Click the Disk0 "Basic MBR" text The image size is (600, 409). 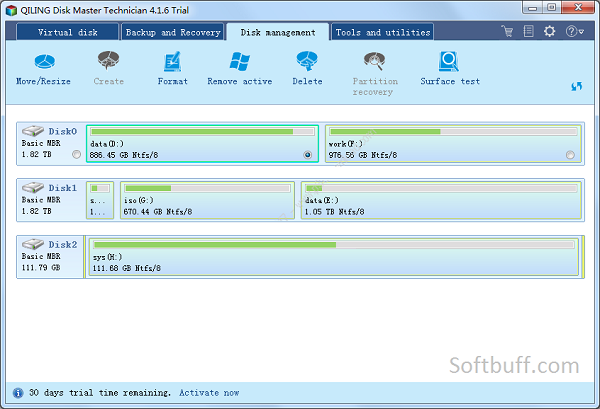coord(41,143)
